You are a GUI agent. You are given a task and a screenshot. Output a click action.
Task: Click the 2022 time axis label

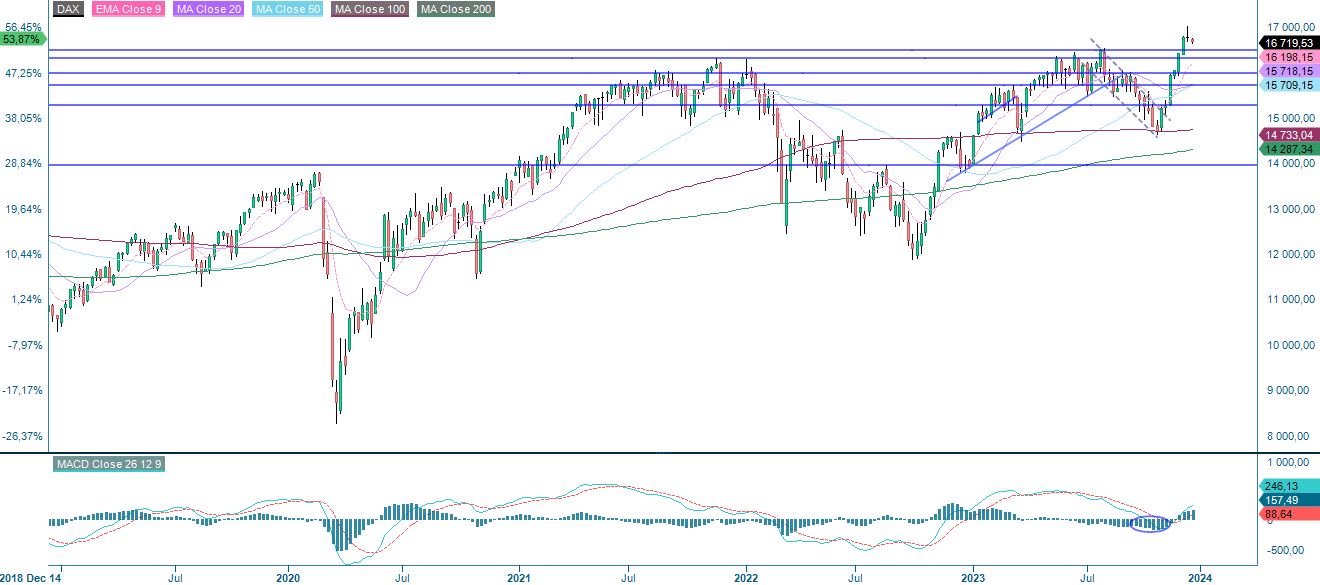(x=747, y=577)
